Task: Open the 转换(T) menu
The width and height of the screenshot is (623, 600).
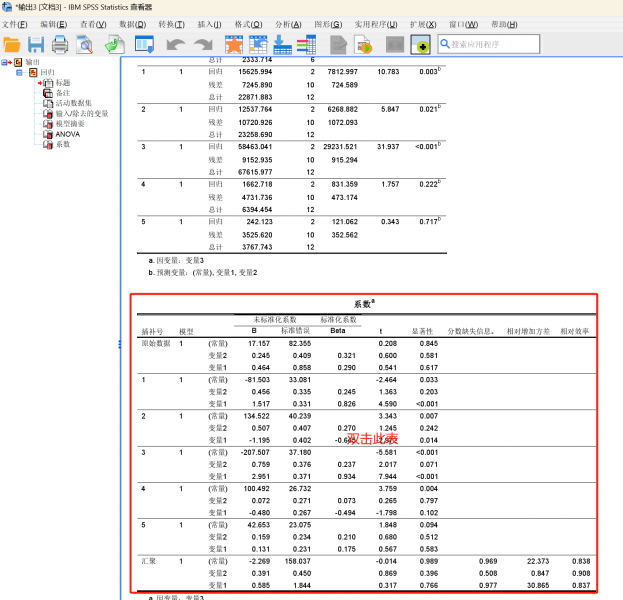Action: [172, 25]
